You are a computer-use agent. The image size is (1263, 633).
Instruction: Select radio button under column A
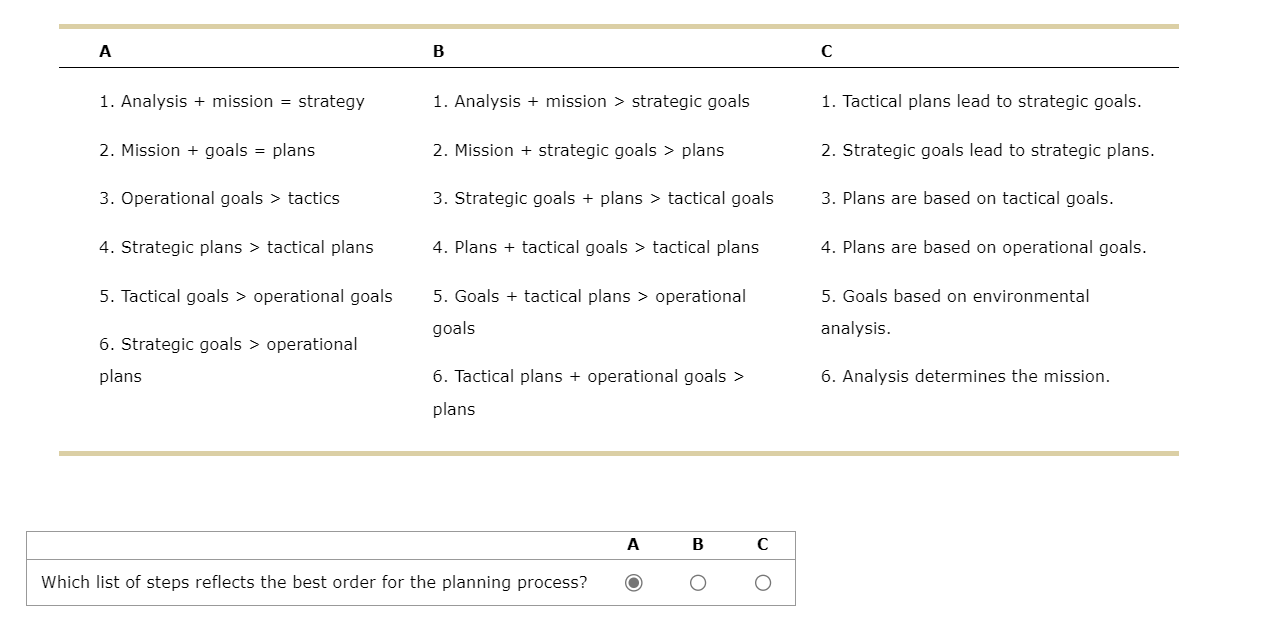pyautogui.click(x=633, y=582)
